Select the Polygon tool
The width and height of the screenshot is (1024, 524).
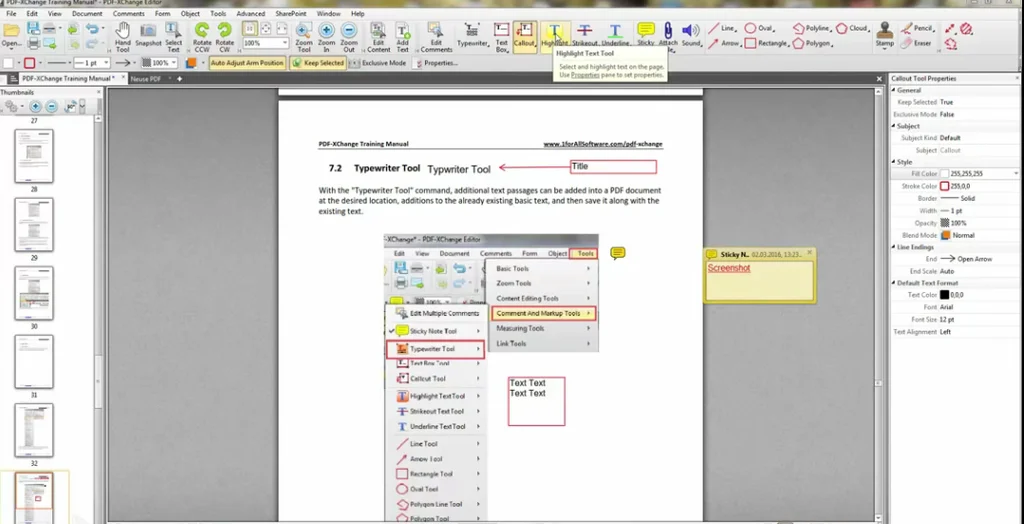click(x=812, y=43)
